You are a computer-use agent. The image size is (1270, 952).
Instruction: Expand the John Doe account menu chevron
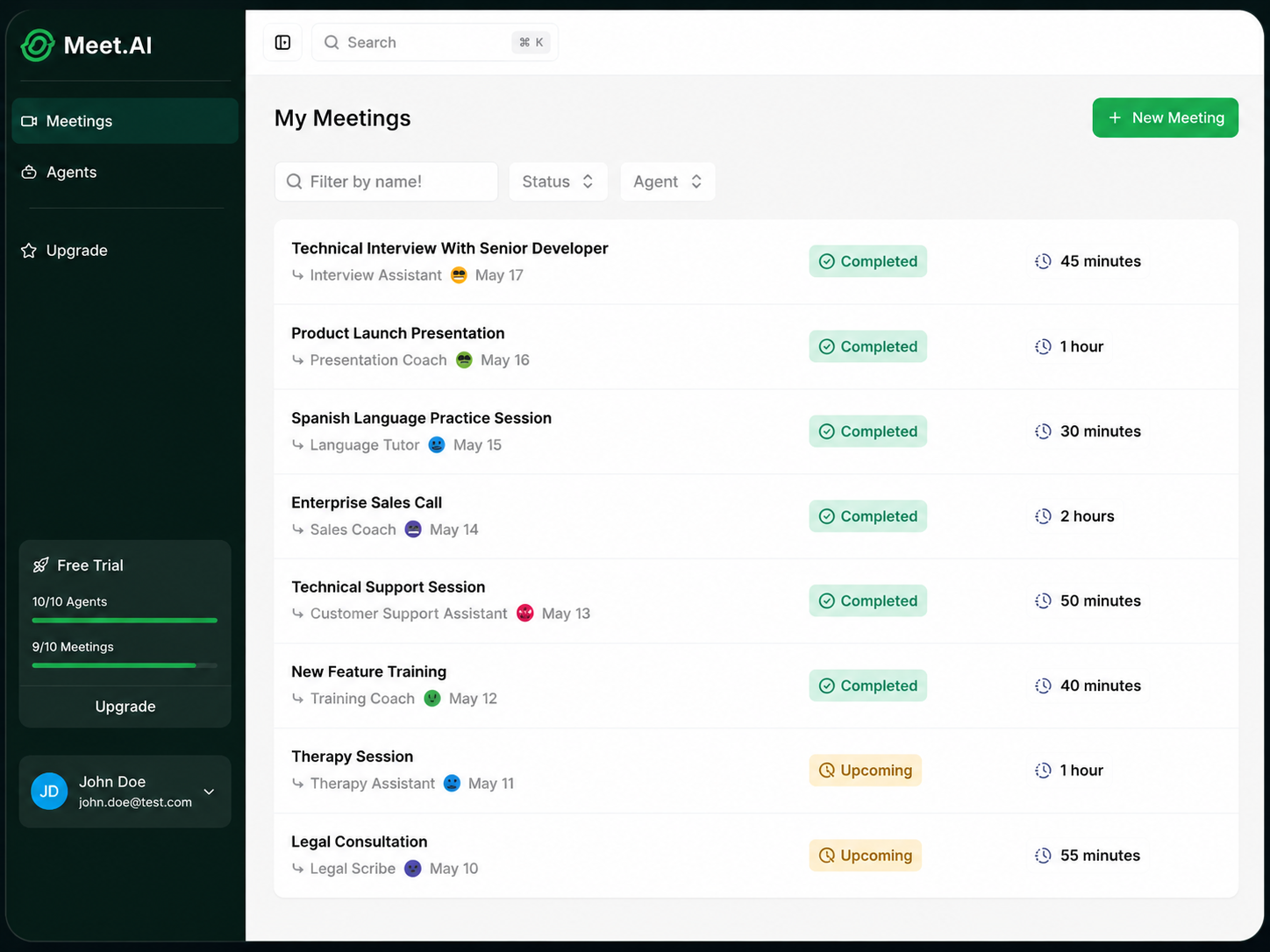point(209,792)
